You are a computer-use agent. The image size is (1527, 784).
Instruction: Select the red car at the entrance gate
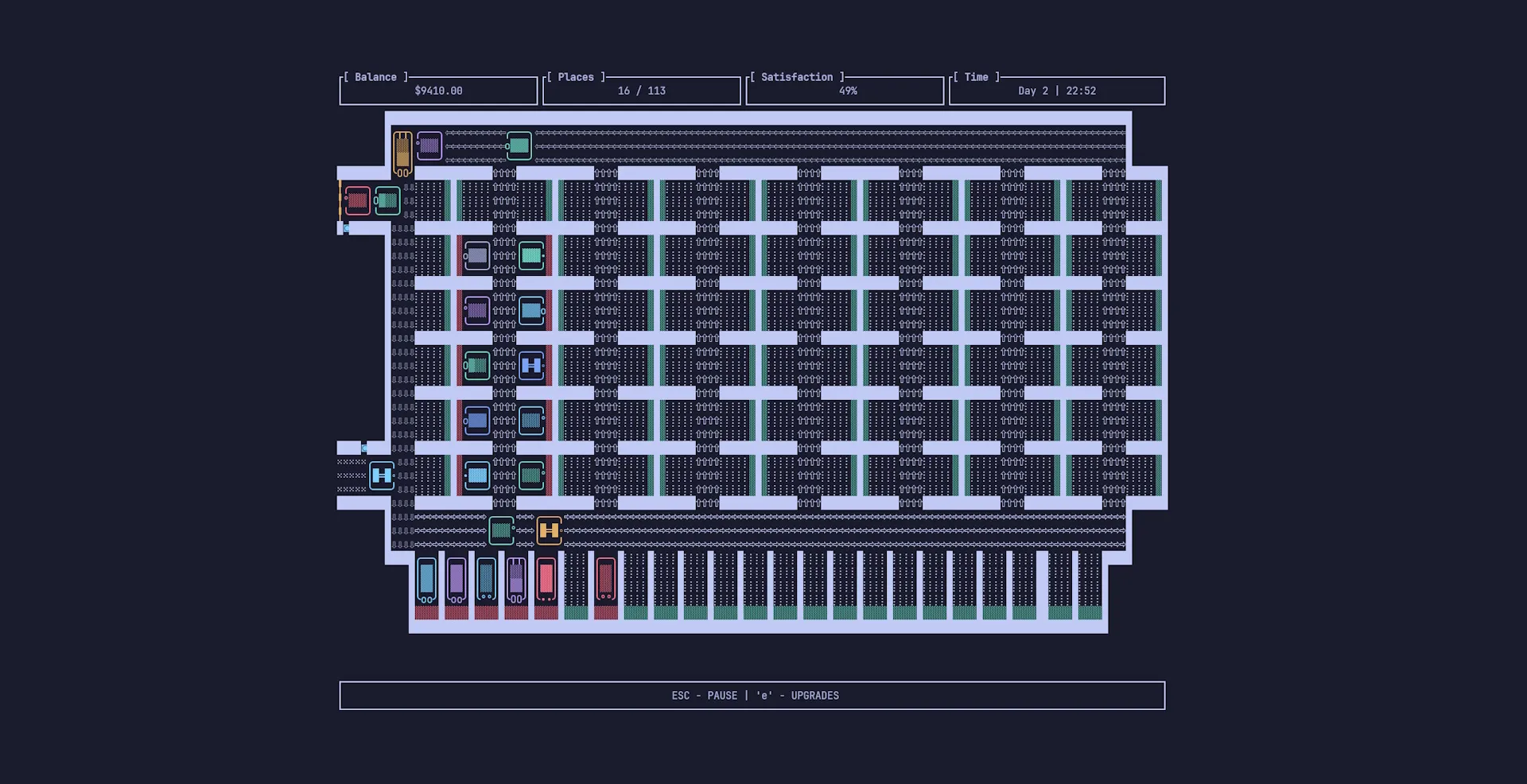[358, 200]
